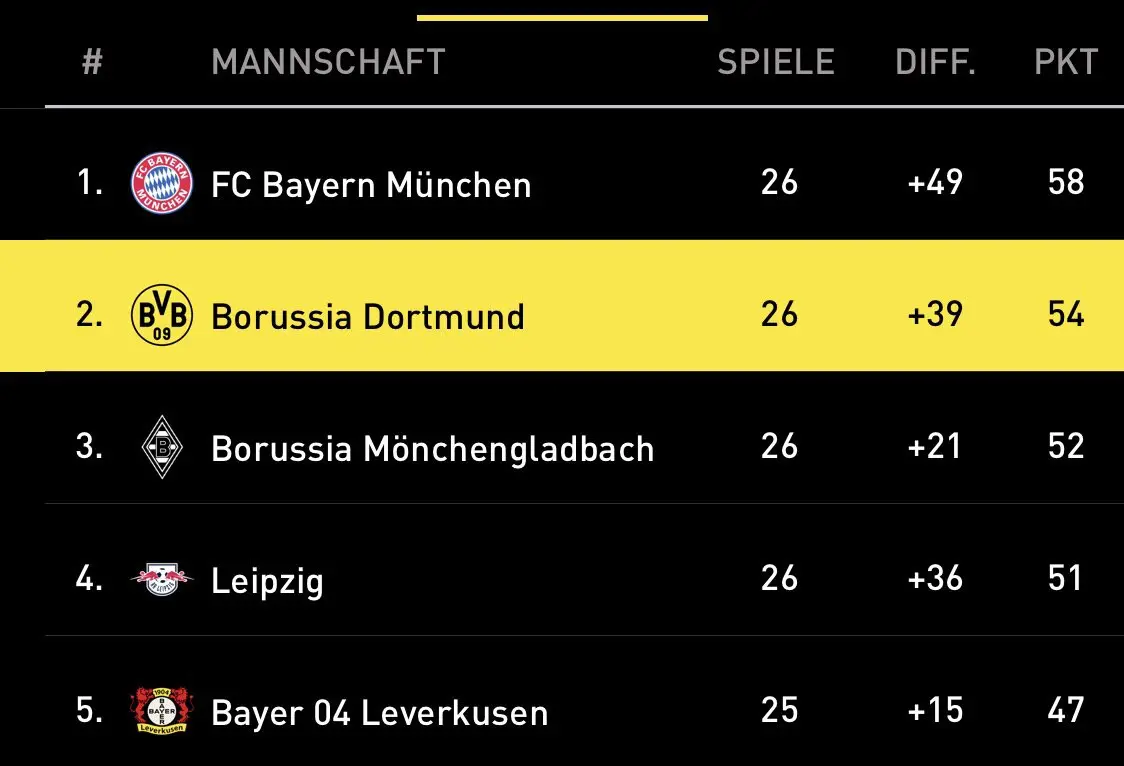Click Leverkusen's 25 games played value
The image size is (1124, 766).
[779, 710]
